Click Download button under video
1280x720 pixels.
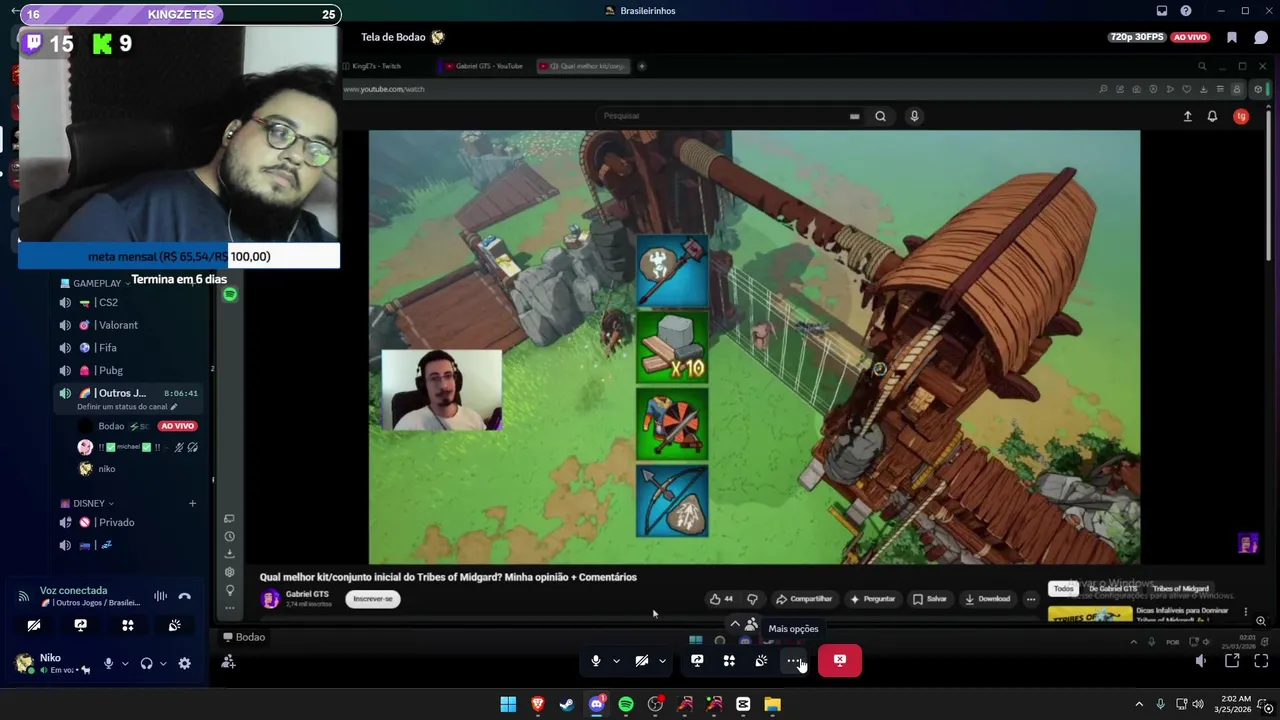pos(987,599)
